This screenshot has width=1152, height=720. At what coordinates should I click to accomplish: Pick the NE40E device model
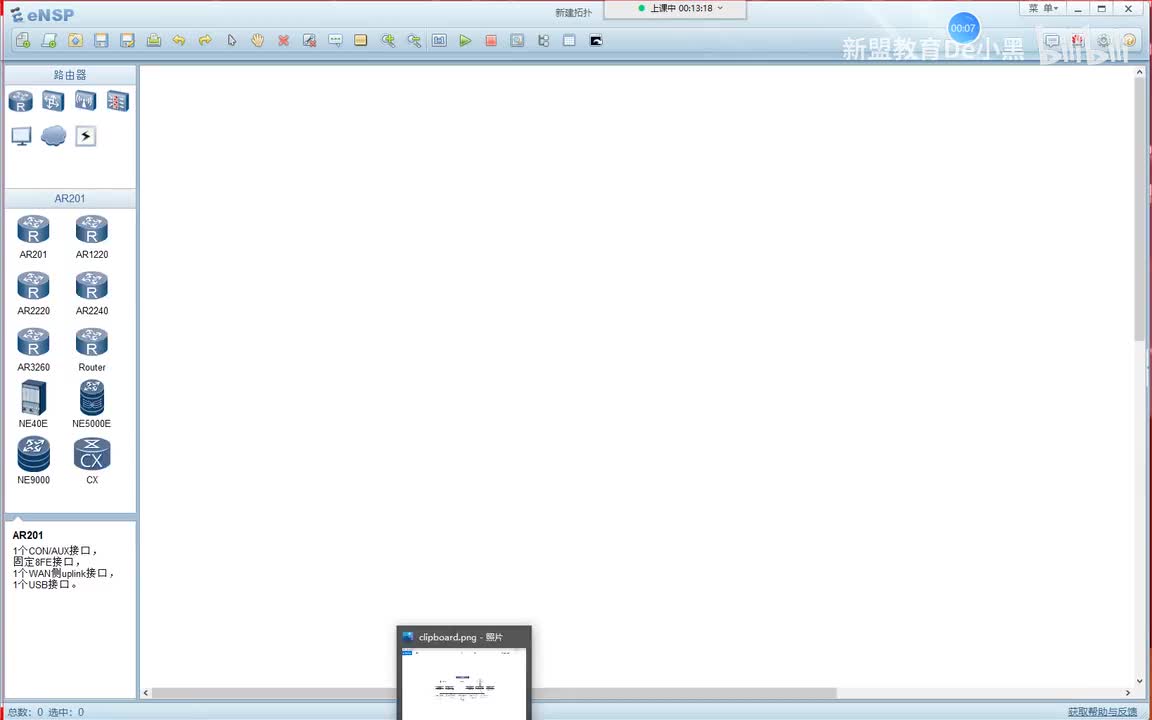(x=33, y=404)
